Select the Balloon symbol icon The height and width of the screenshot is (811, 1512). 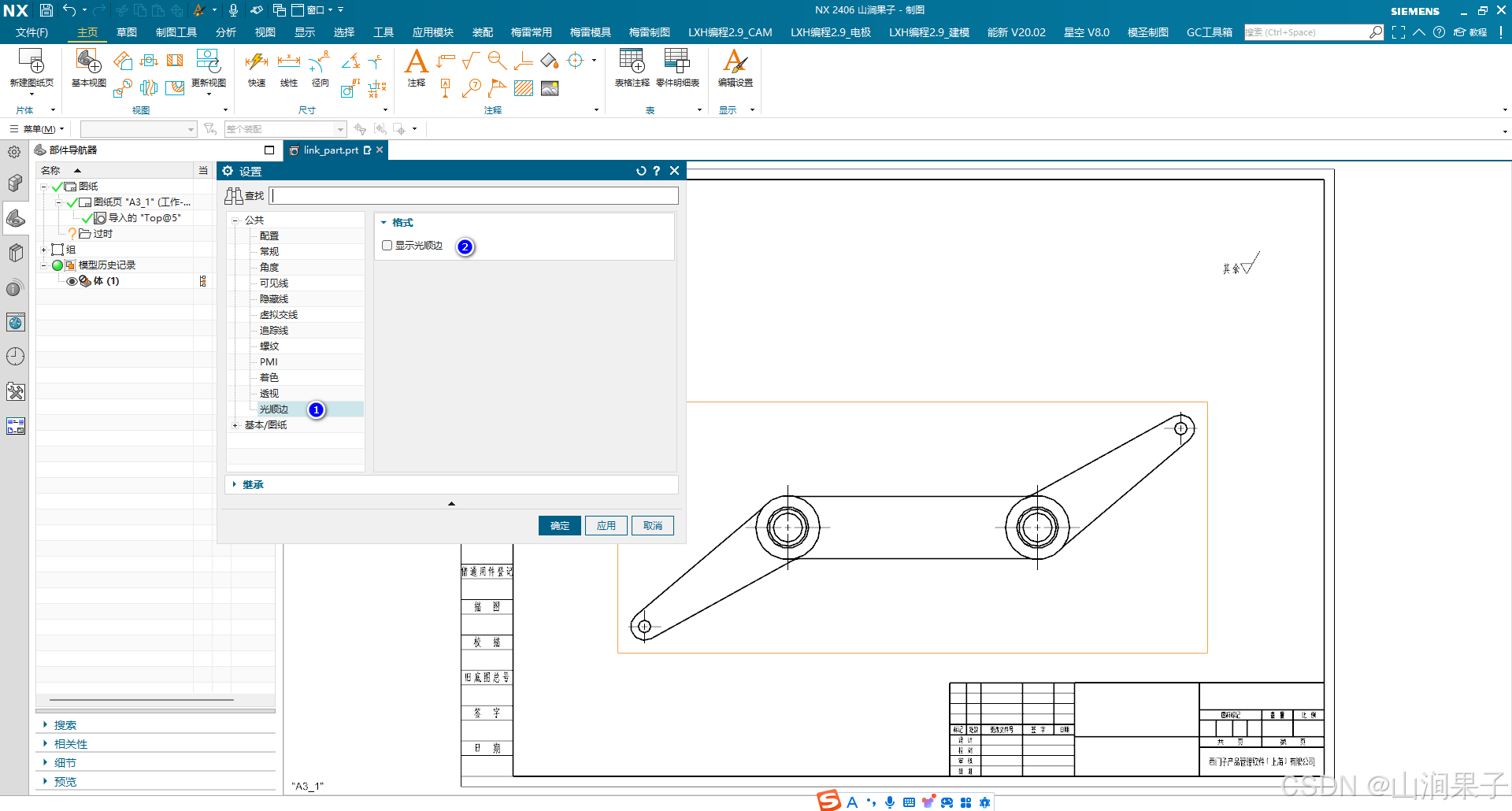(472, 88)
